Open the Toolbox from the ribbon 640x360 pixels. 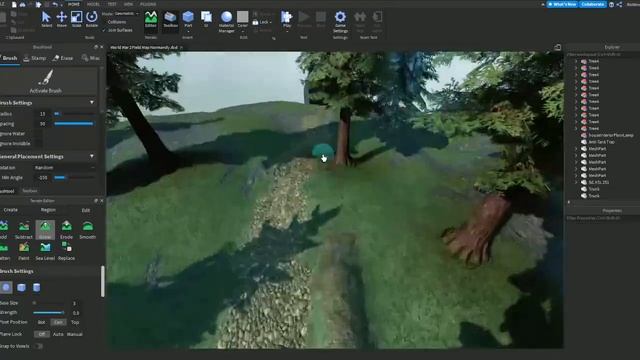click(170, 20)
